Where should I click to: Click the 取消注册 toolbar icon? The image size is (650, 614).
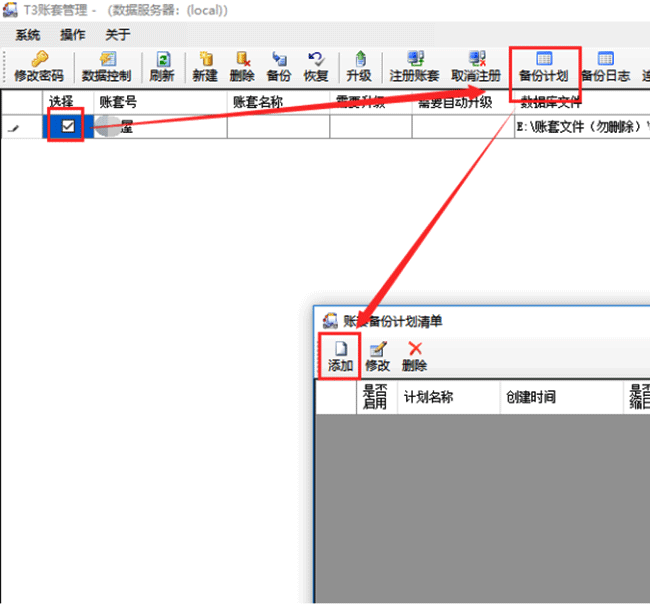click(477, 59)
